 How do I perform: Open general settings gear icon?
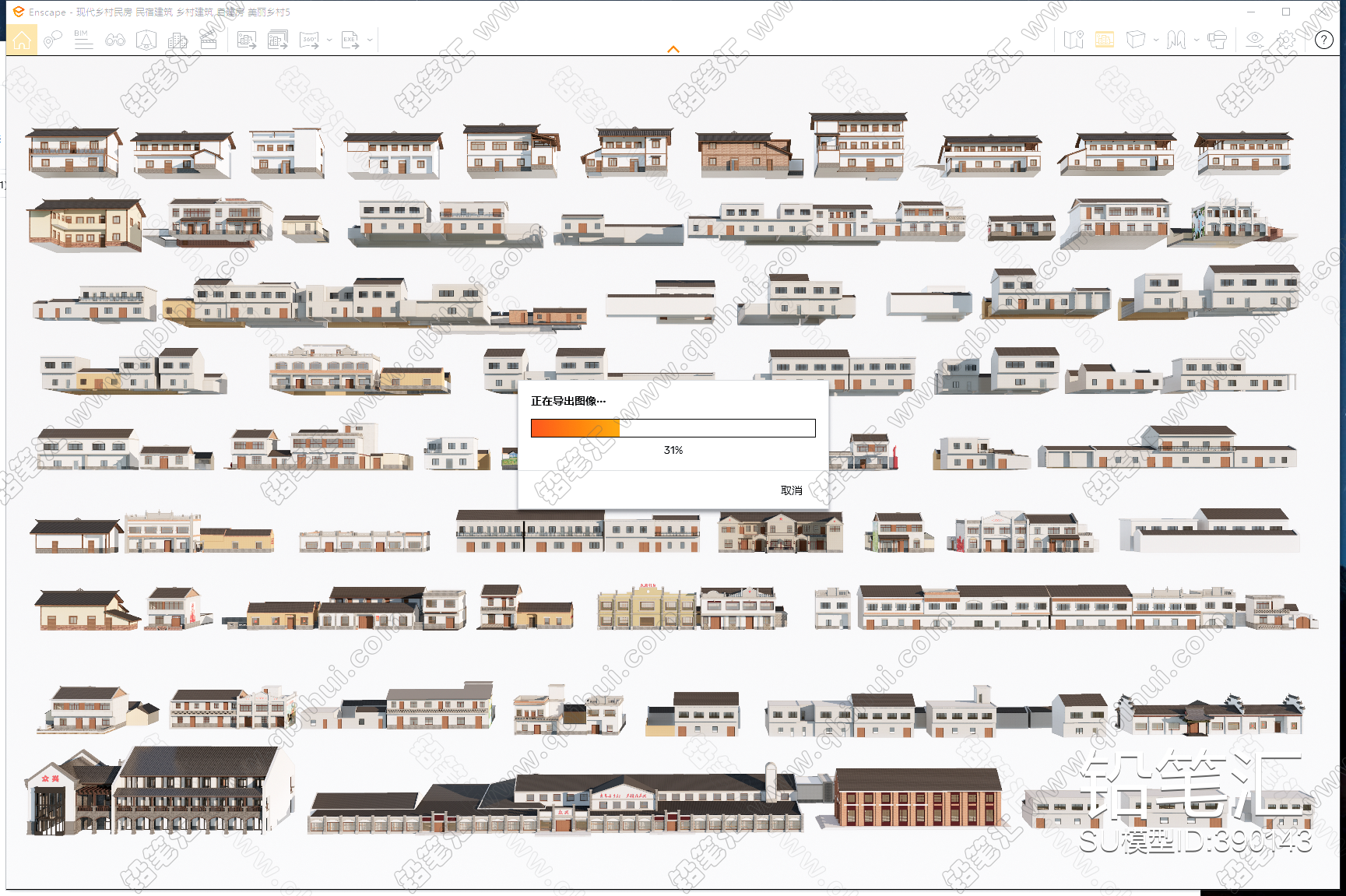[1286, 40]
